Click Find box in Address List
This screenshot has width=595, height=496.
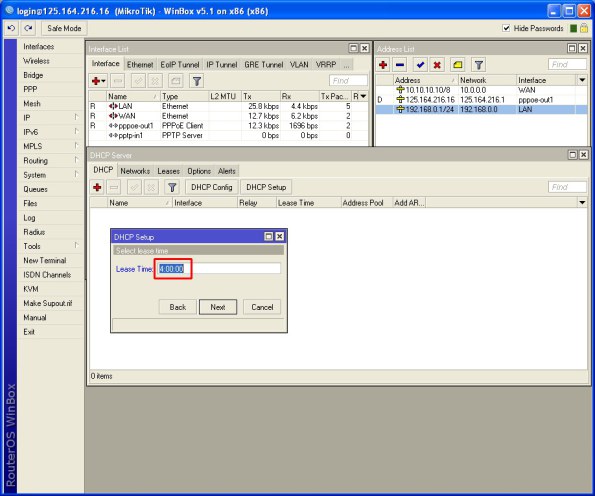click(567, 65)
